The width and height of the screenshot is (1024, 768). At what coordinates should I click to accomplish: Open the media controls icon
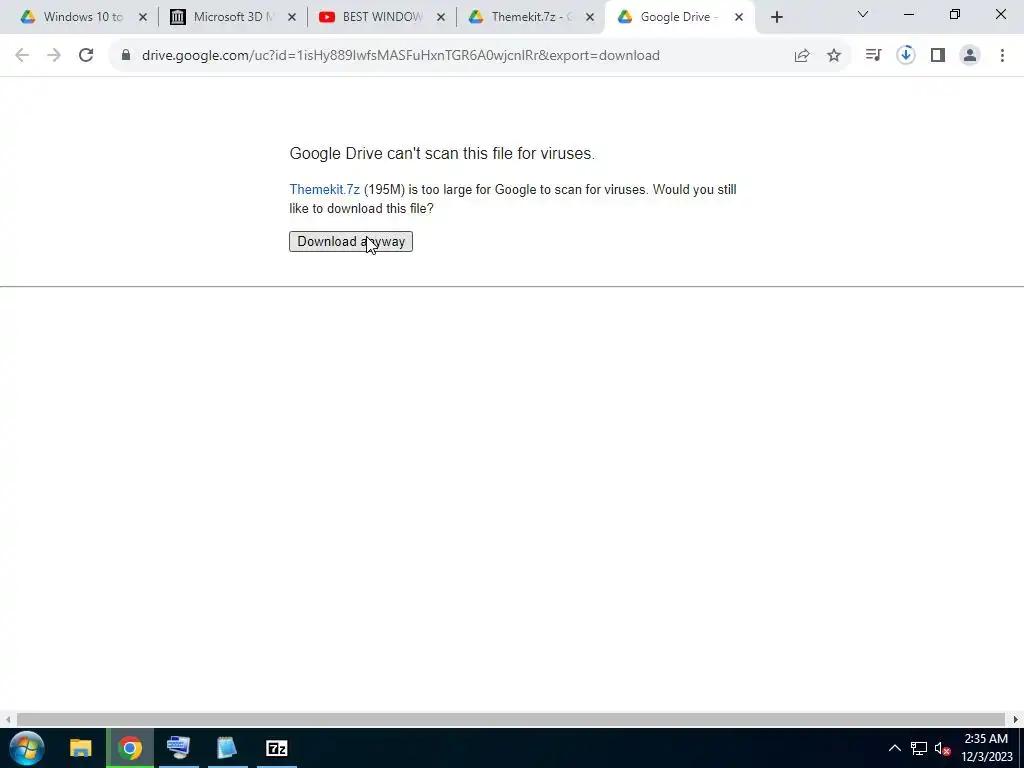873,56
